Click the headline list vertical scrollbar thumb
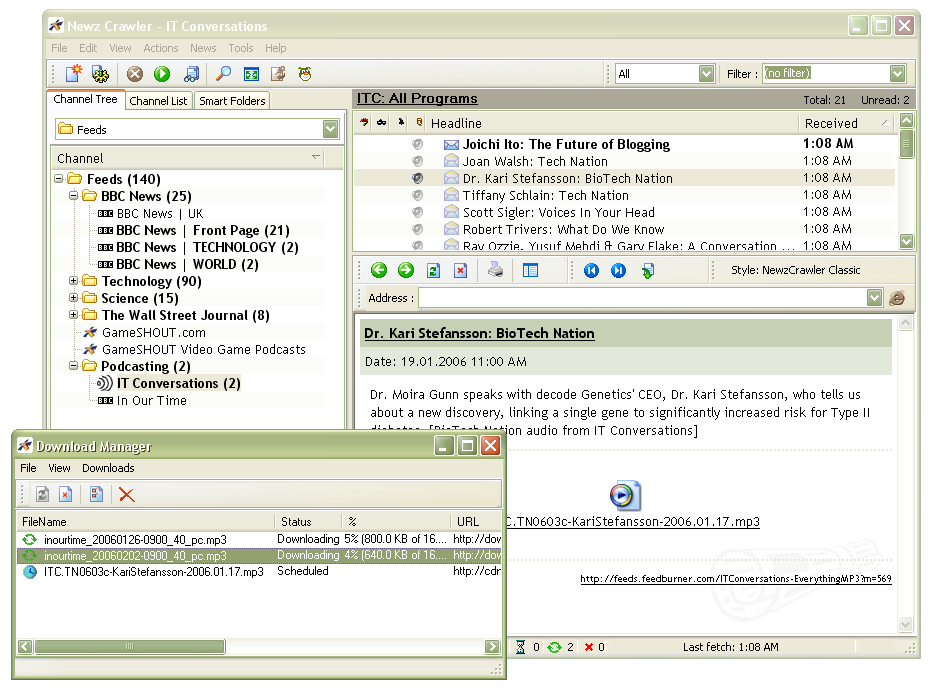Image resolution: width=932 pixels, height=688 pixels. pos(906,144)
